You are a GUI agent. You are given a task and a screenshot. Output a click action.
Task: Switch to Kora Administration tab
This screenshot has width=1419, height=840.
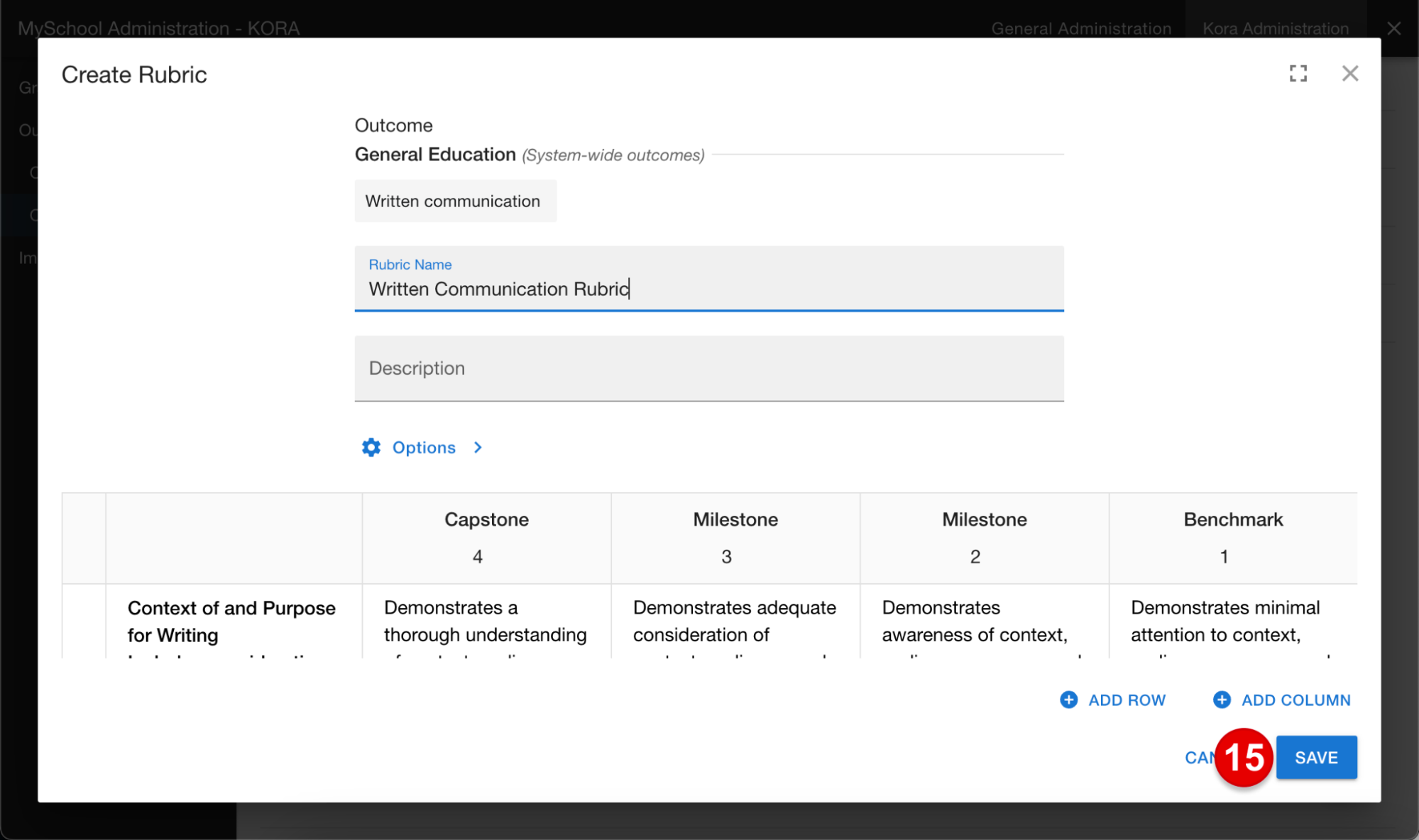(1276, 28)
